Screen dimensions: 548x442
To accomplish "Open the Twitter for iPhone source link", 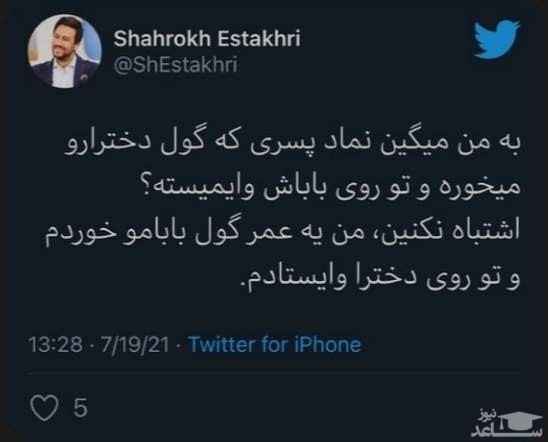I will point(275,345).
